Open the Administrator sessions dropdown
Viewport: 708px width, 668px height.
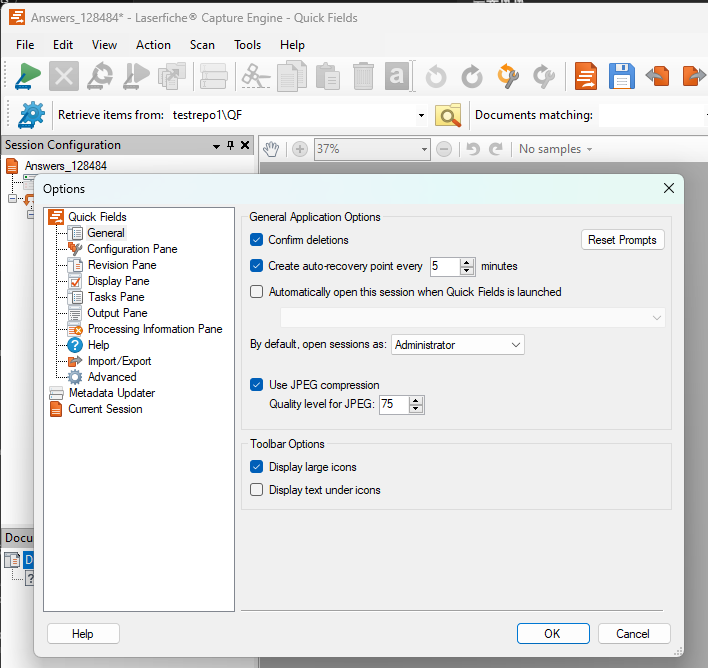[457, 345]
